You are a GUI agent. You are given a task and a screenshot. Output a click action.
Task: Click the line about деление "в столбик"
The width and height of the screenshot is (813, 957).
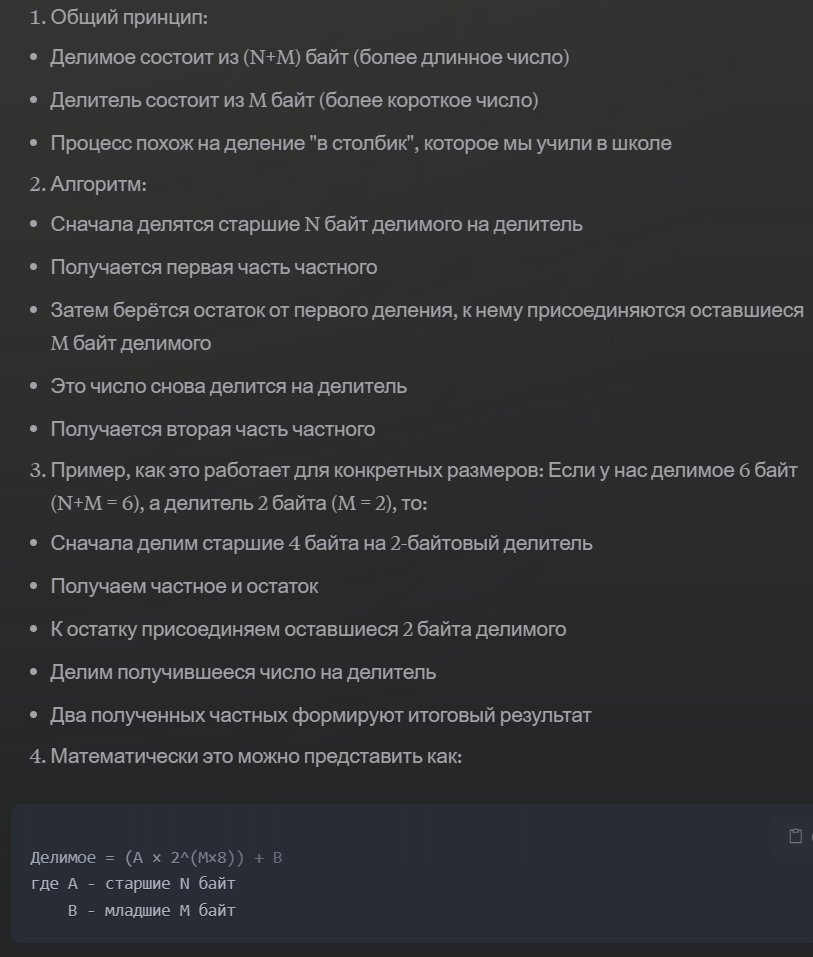coord(360,143)
